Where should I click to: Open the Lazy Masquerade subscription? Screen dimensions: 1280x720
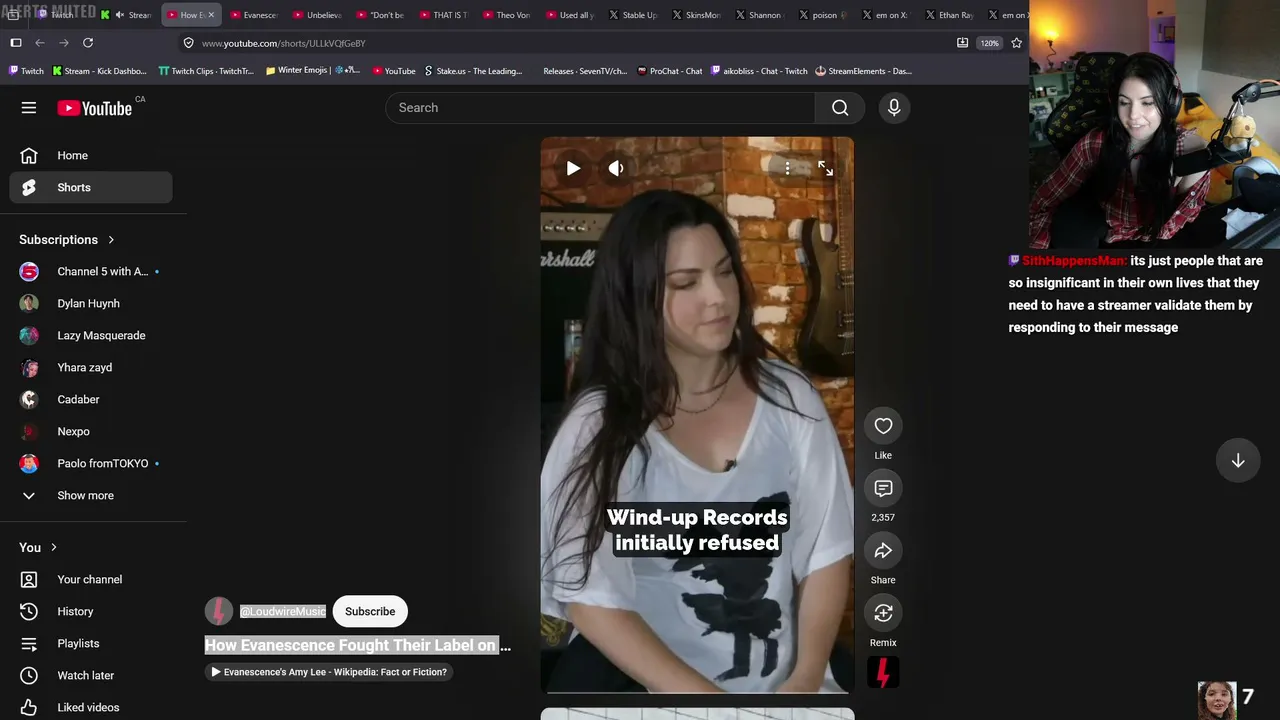point(91,336)
